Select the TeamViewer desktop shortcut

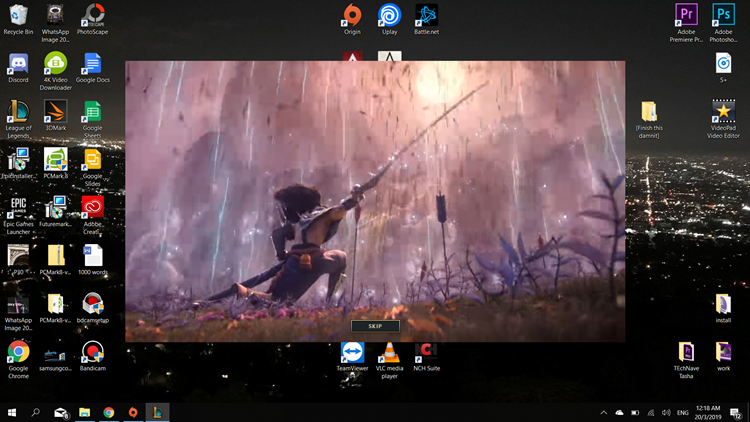point(352,356)
